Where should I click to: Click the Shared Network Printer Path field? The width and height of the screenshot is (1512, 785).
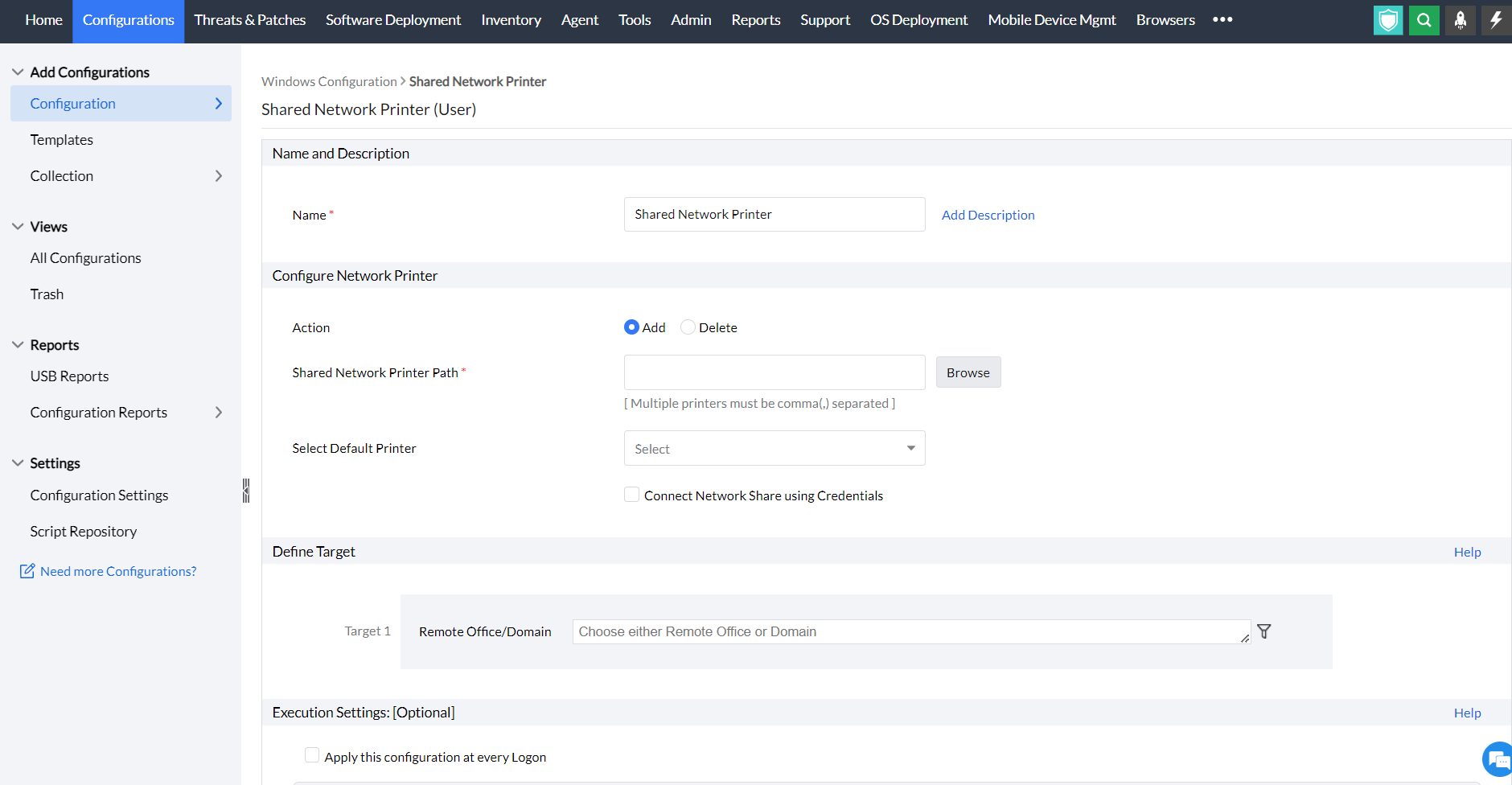tap(774, 372)
